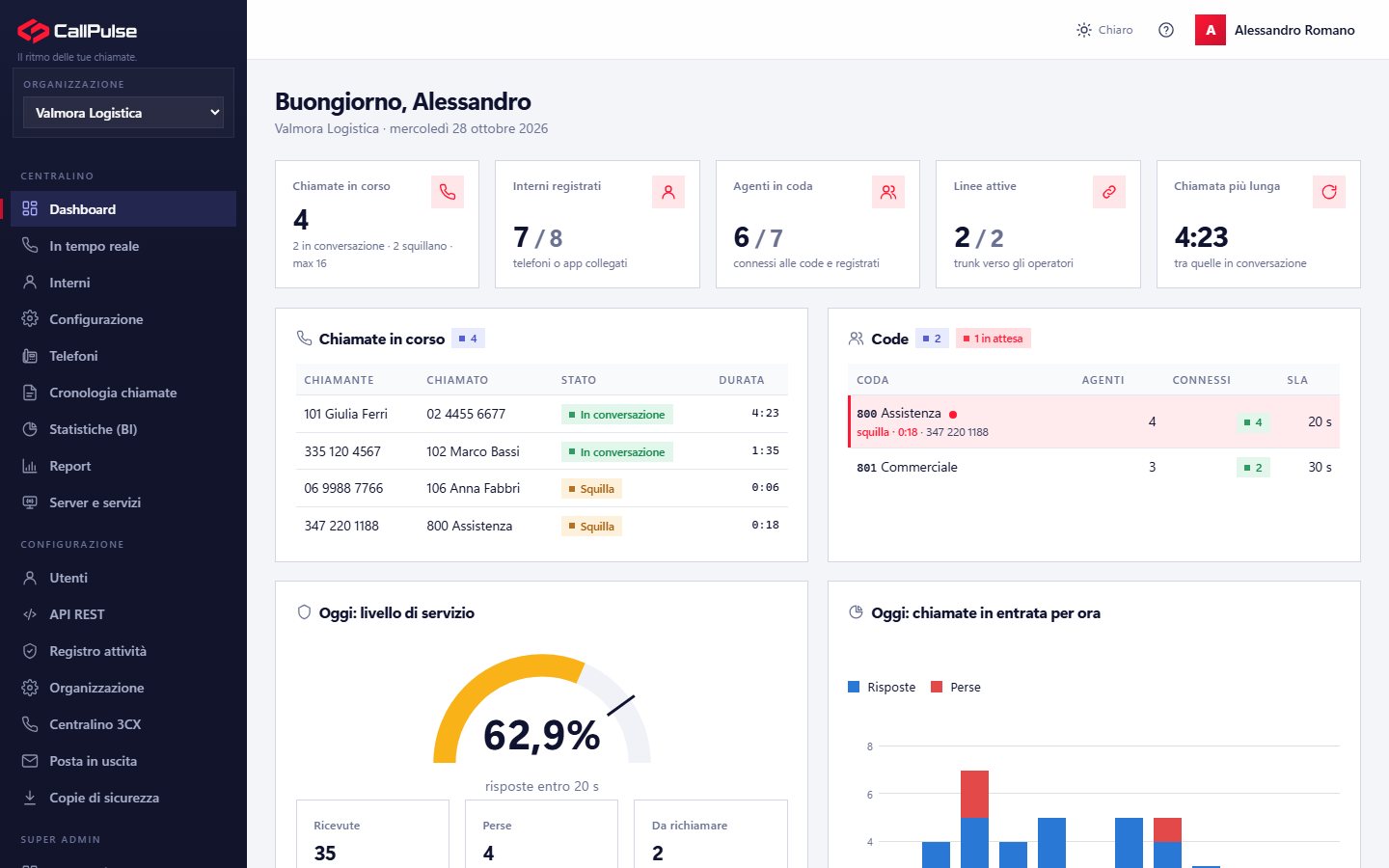The width and height of the screenshot is (1389, 868).
Task: Click the 62,9% service level gauge
Action: pos(542,711)
